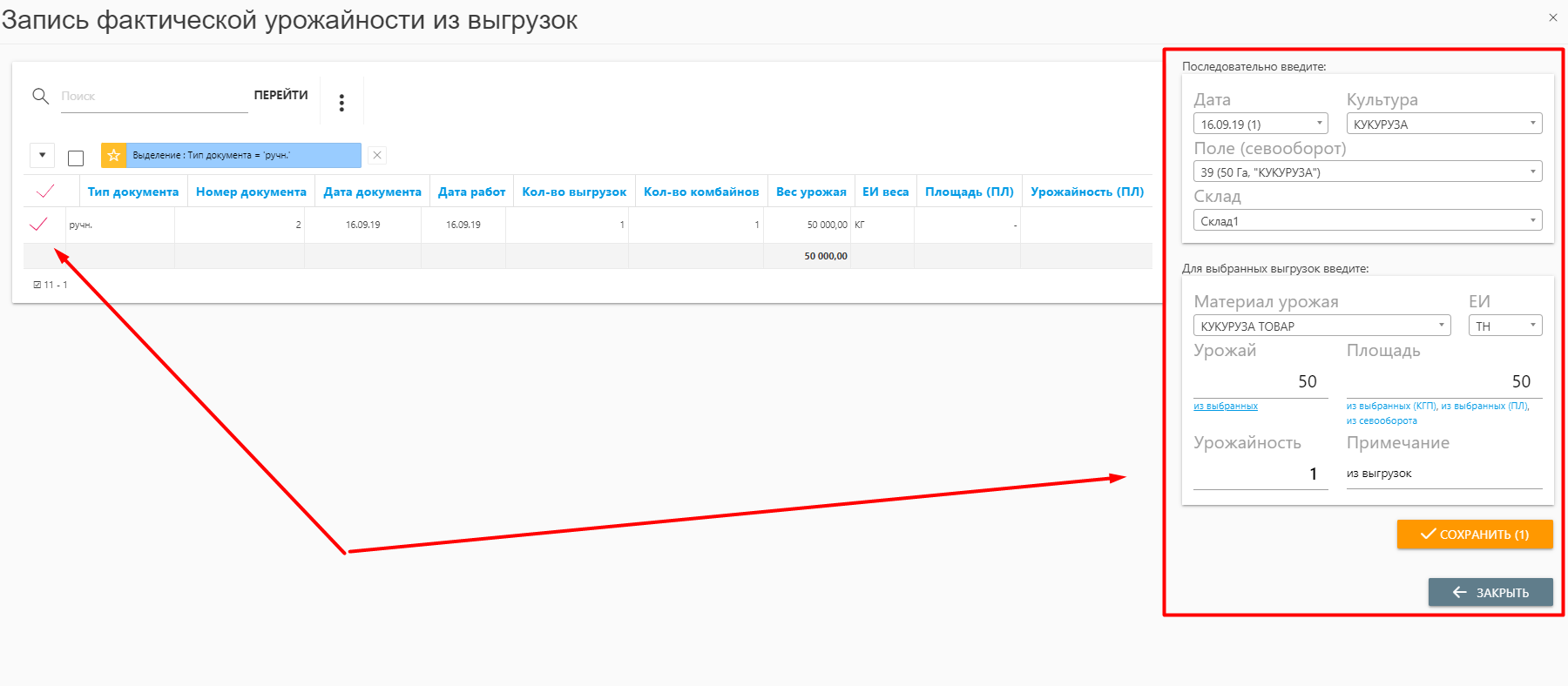Click the 'из севооборота' link
This screenshot has width=1568, height=686.
pos(1382,420)
